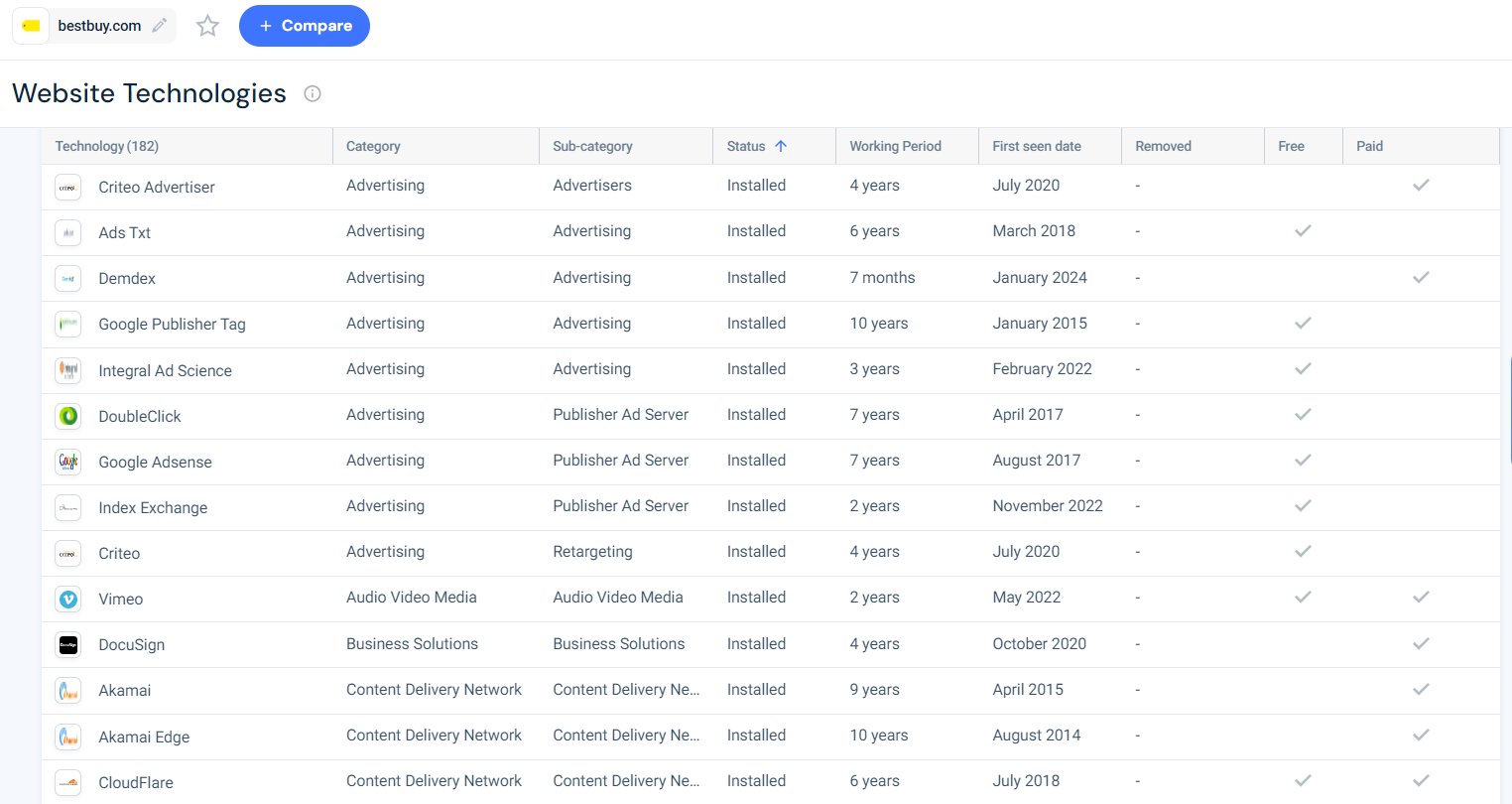
Task: Click the Akamai Edge logo icon
Action: pyautogui.click(x=67, y=737)
